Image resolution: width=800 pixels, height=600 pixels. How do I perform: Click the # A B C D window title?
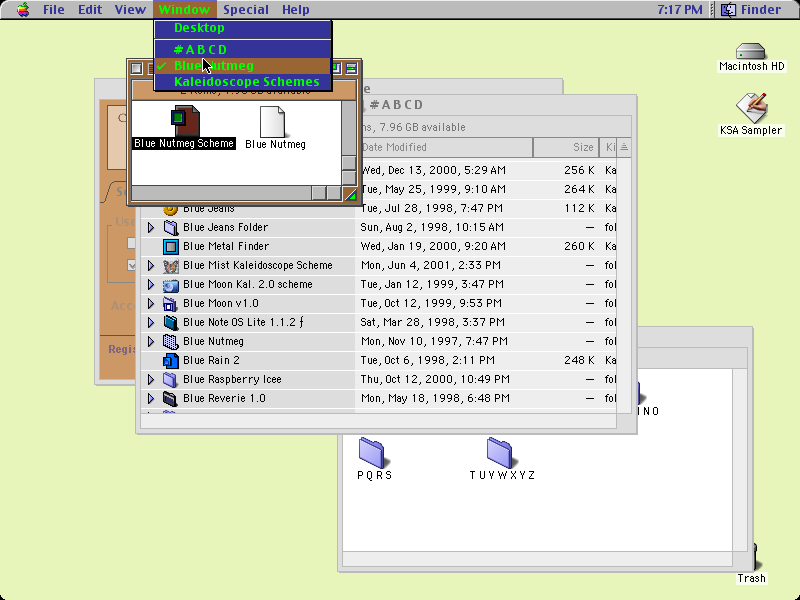pyautogui.click(x=396, y=105)
